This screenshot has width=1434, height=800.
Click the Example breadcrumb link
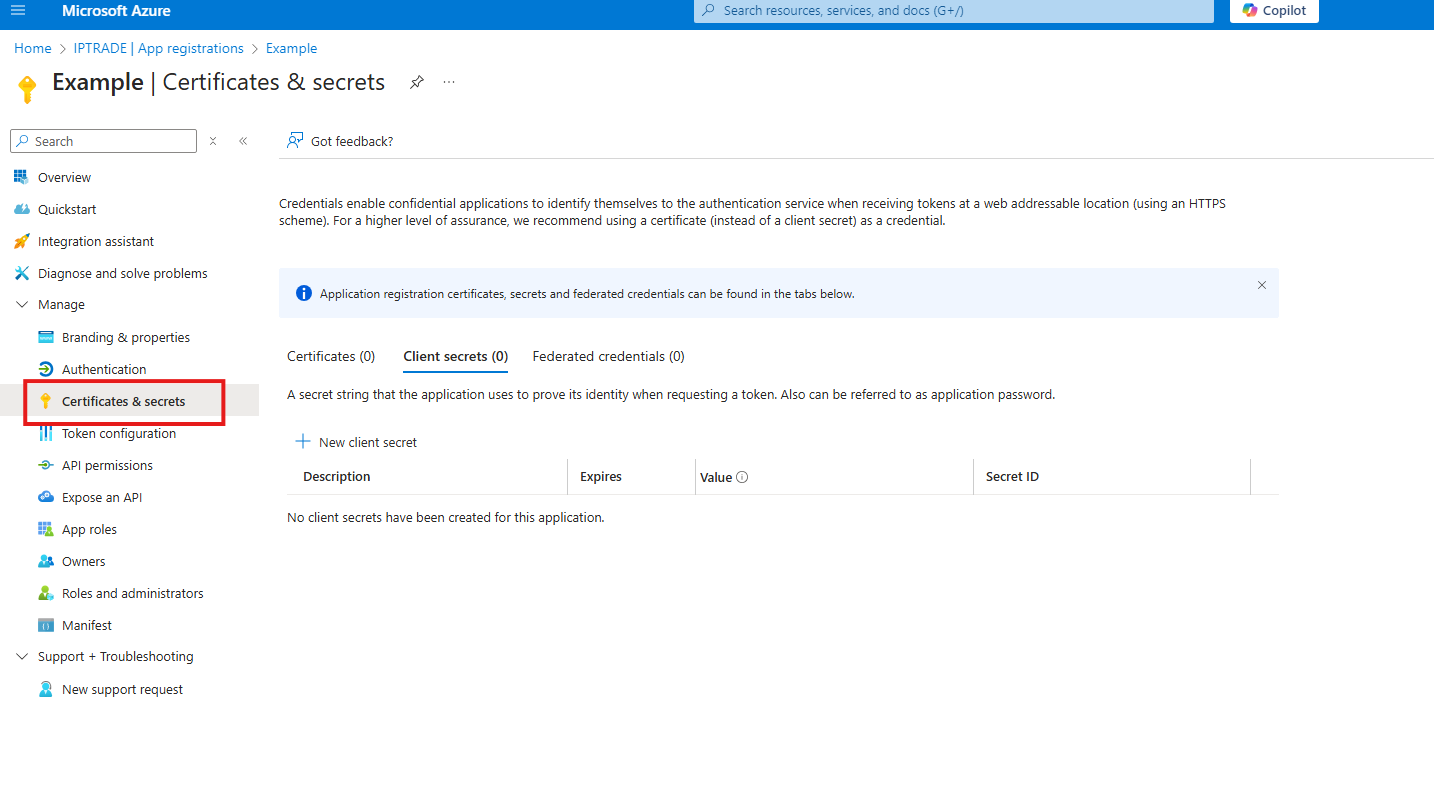point(291,48)
